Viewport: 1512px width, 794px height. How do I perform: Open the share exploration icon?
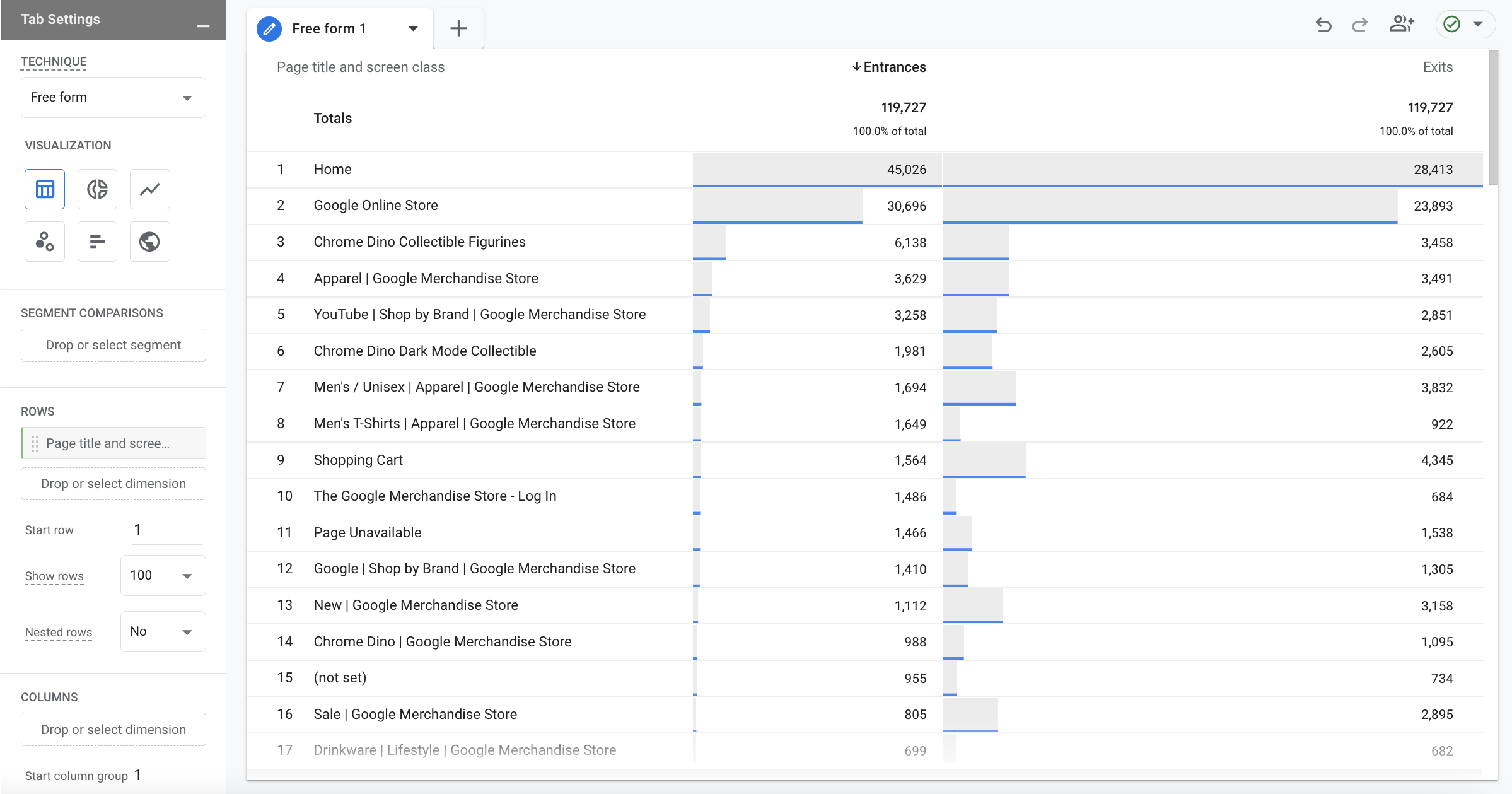(x=1402, y=25)
